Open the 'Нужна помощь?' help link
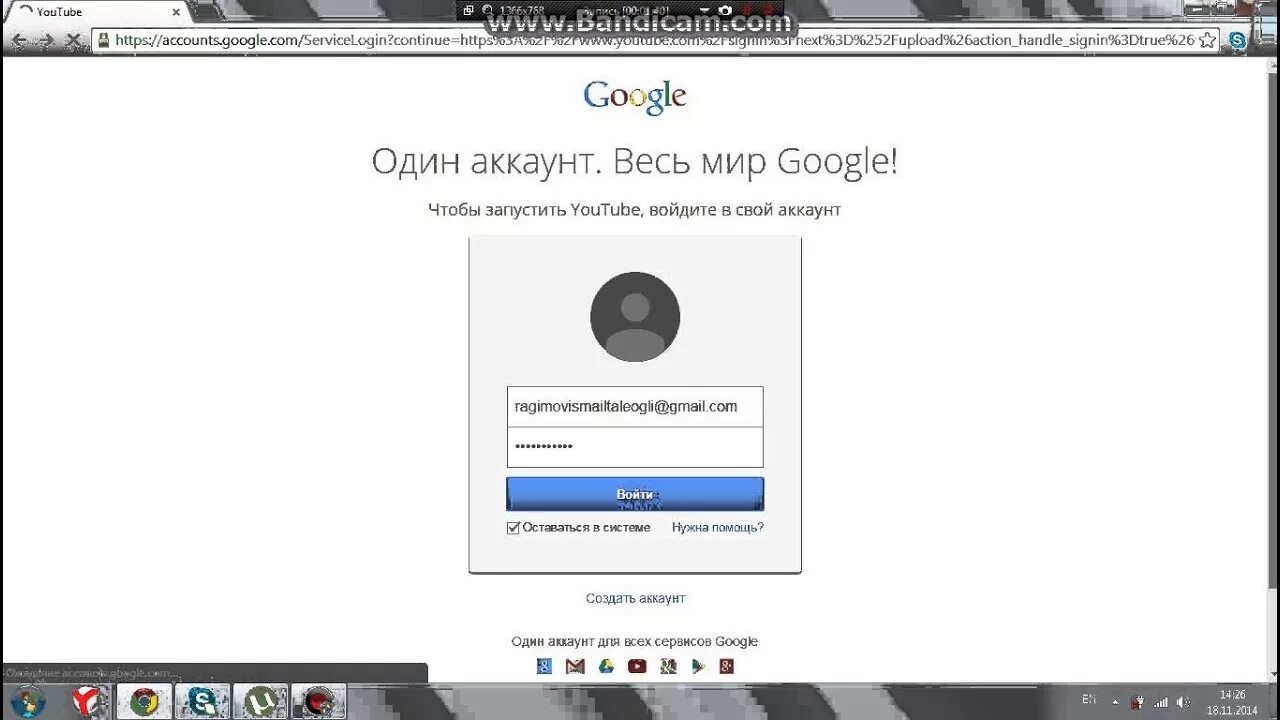Image resolution: width=1280 pixels, height=720 pixels. [717, 527]
